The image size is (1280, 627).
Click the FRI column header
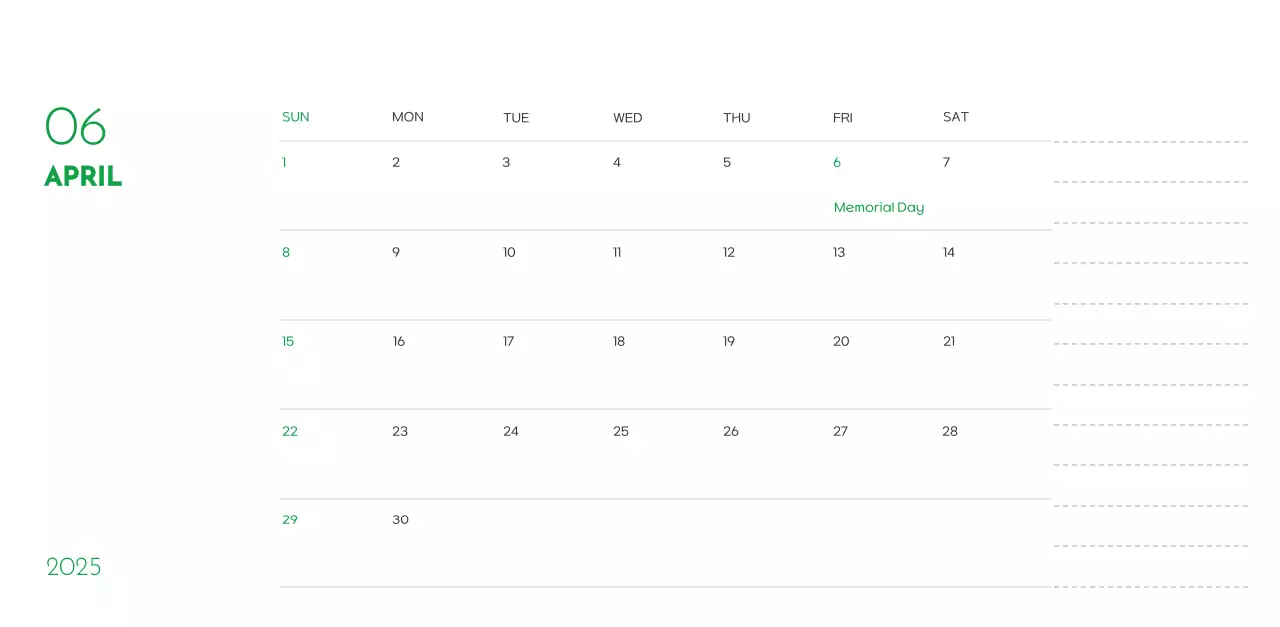point(842,117)
